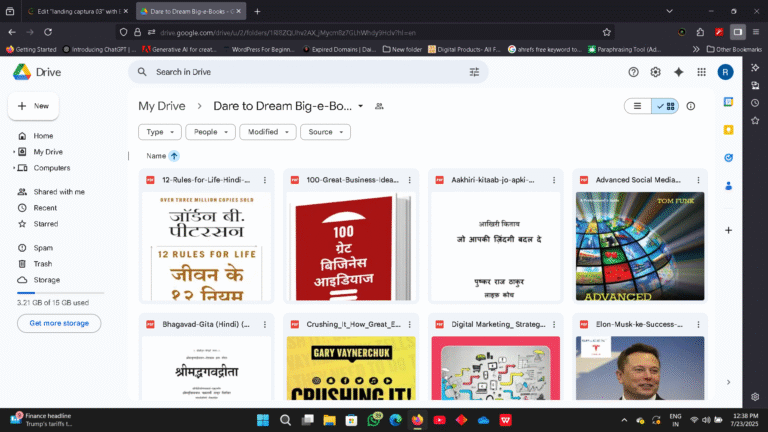Open more actions for Digital Marketing_ Strateg file
The height and width of the screenshot is (432, 768).
point(554,324)
